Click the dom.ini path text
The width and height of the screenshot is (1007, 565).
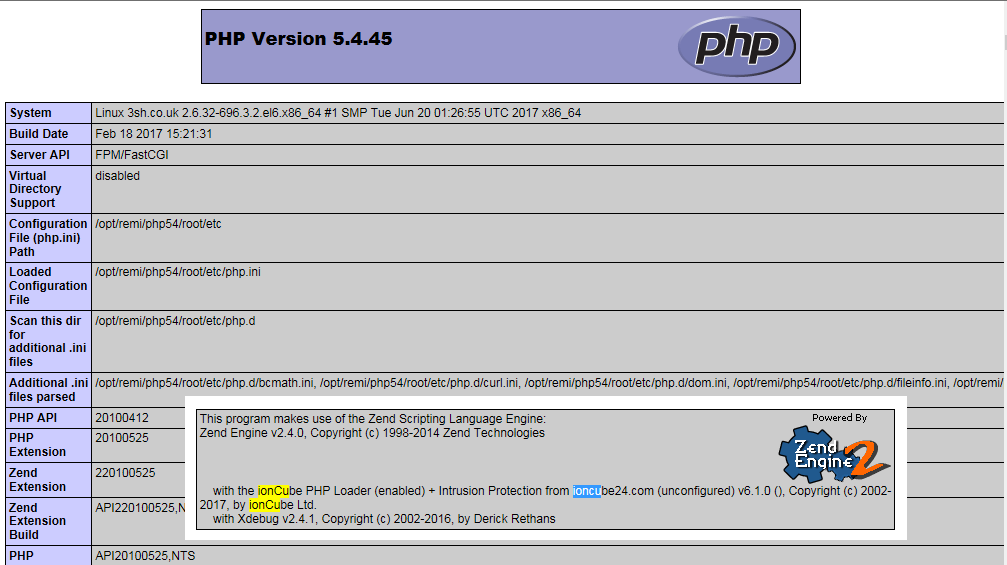626,383
